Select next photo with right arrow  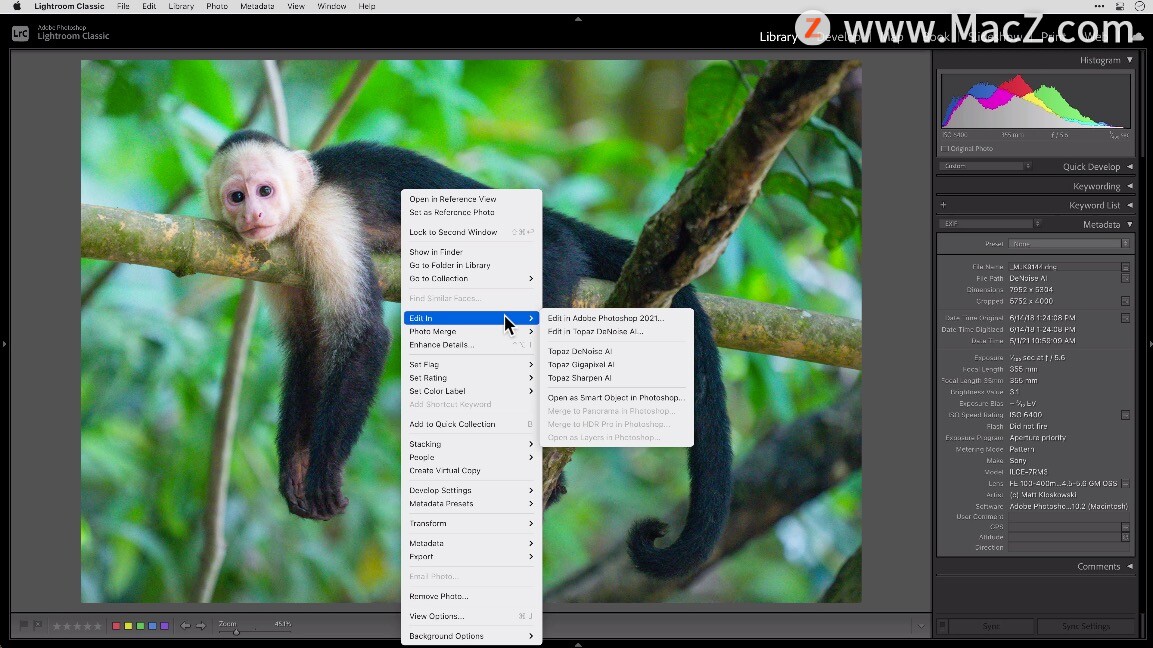201,626
